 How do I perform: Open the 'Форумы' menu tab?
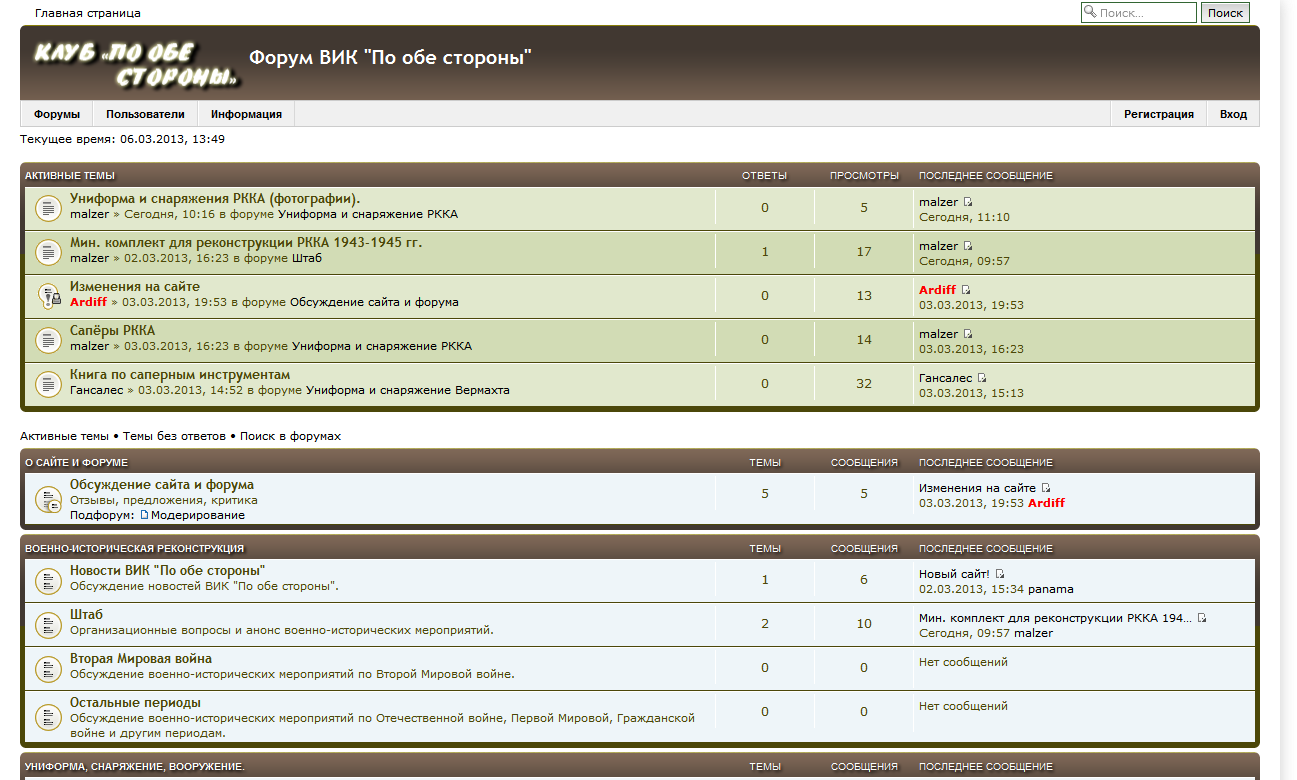pyautogui.click(x=57, y=114)
